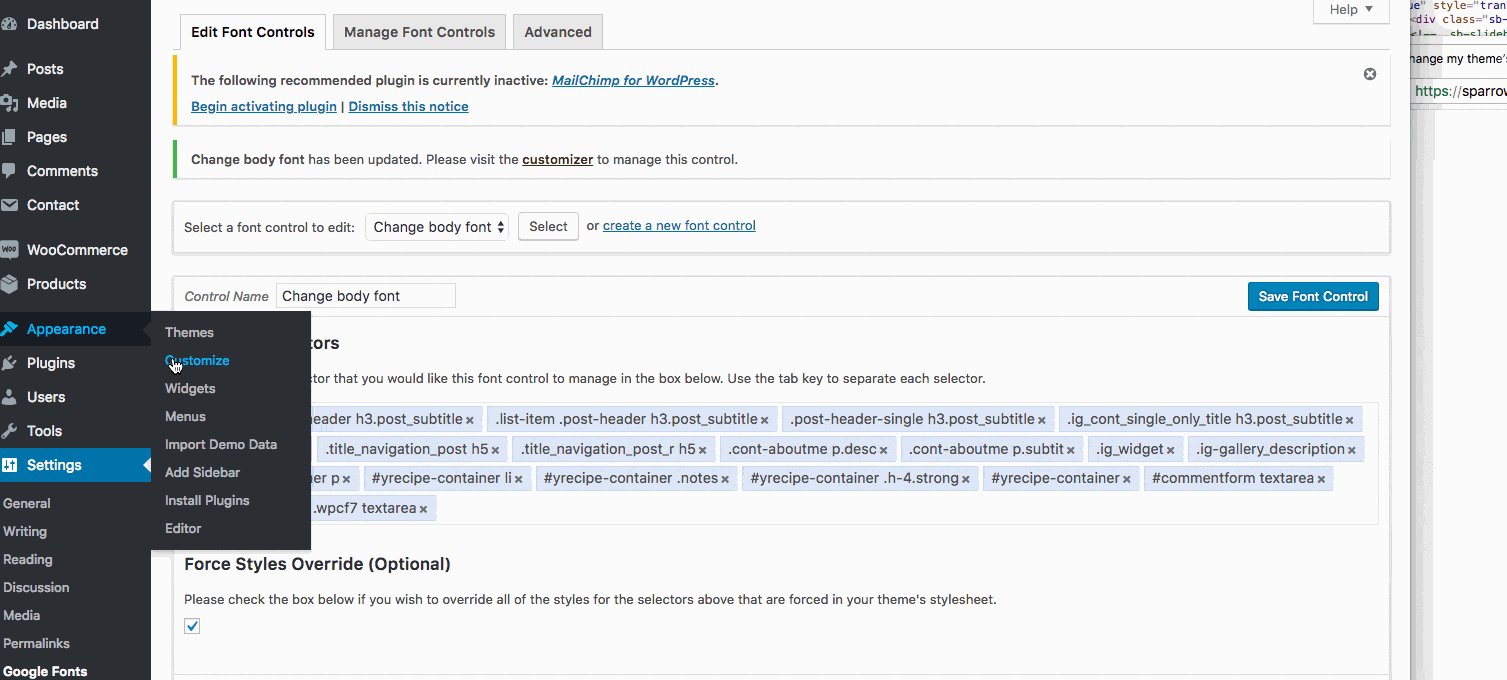Open the create a new font control link

pos(678,225)
